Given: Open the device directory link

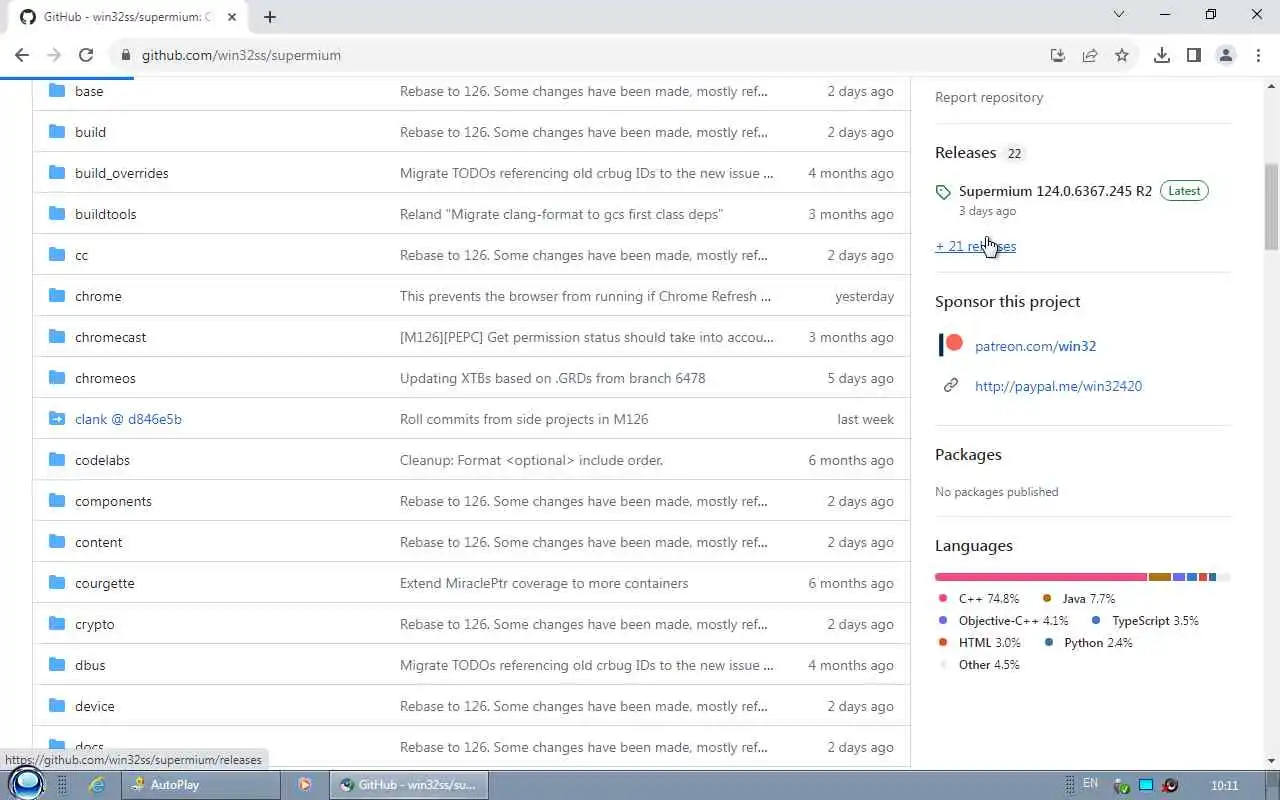Looking at the screenshot, I should point(94,706).
